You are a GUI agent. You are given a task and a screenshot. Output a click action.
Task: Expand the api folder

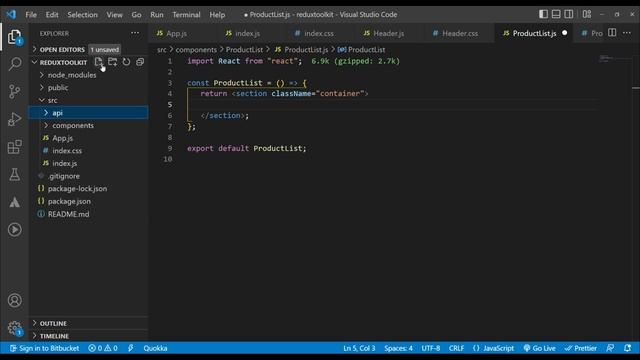coord(88,113)
